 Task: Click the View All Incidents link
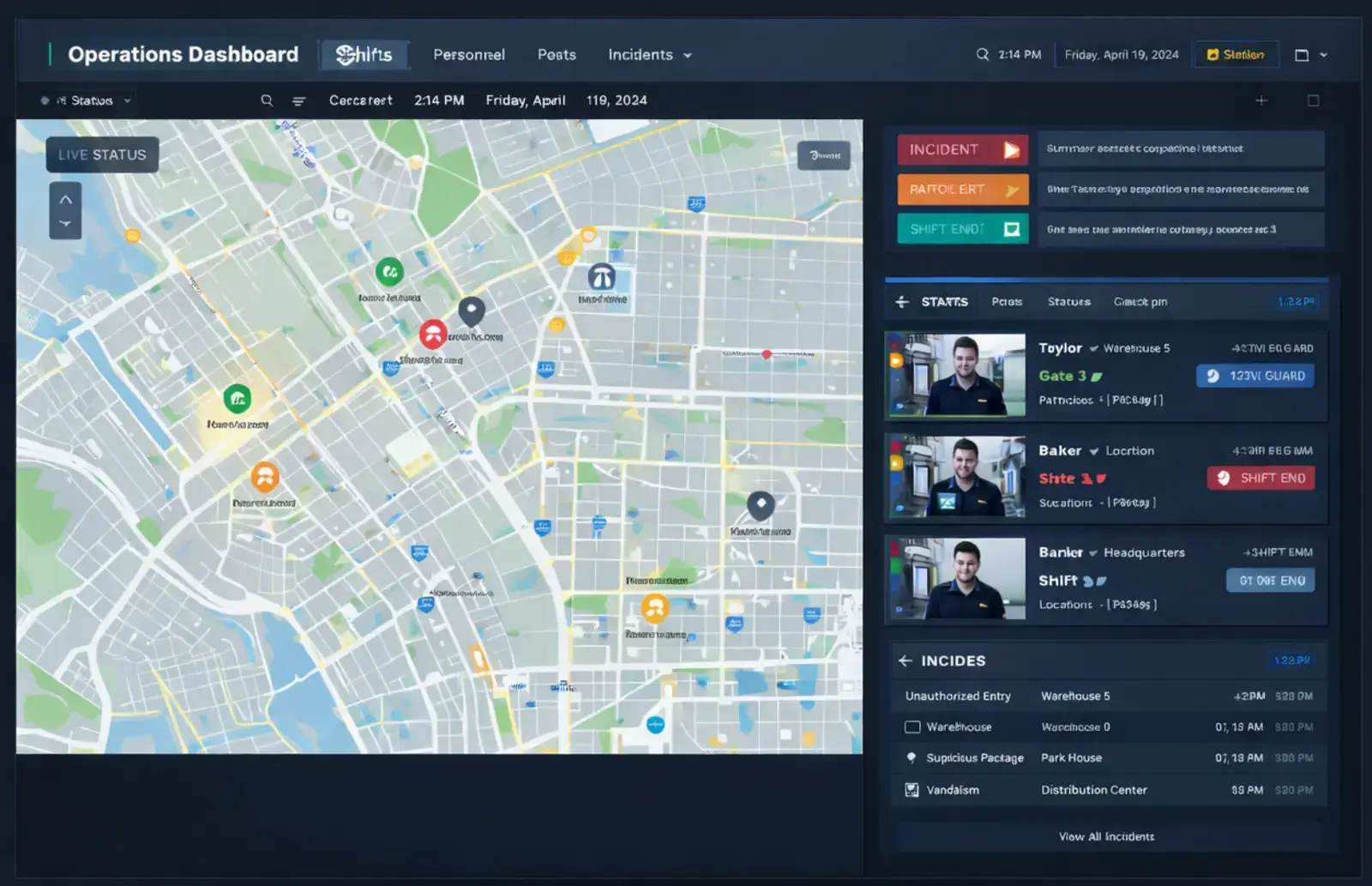click(x=1106, y=836)
